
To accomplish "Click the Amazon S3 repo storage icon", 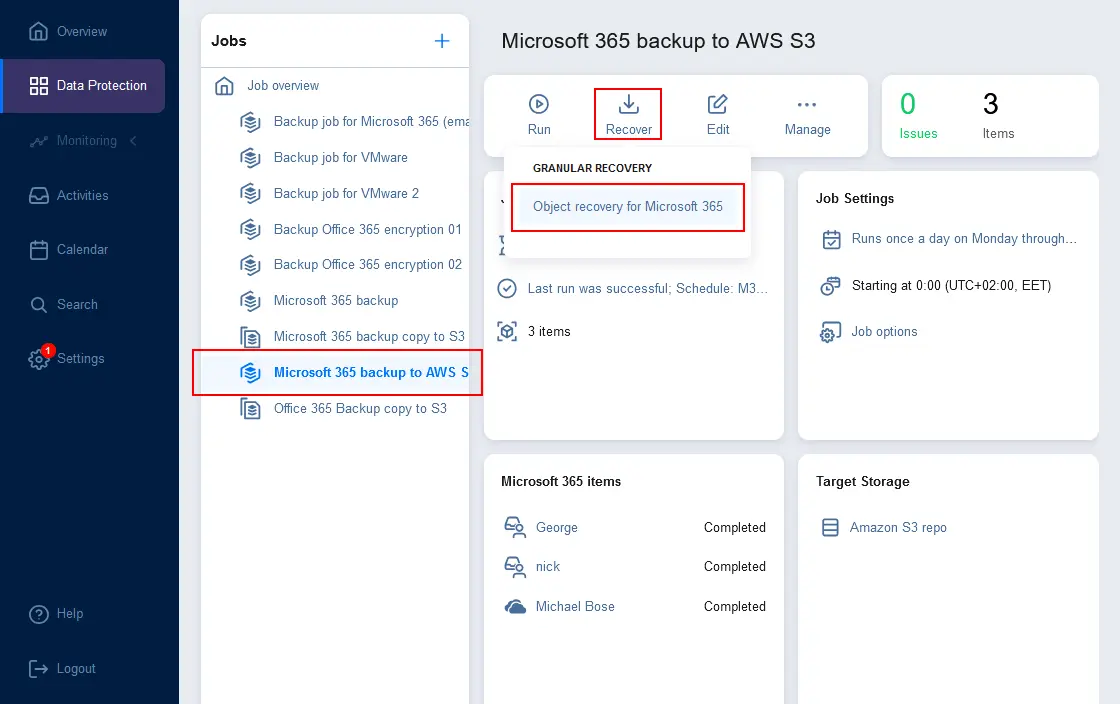I will coord(830,528).
